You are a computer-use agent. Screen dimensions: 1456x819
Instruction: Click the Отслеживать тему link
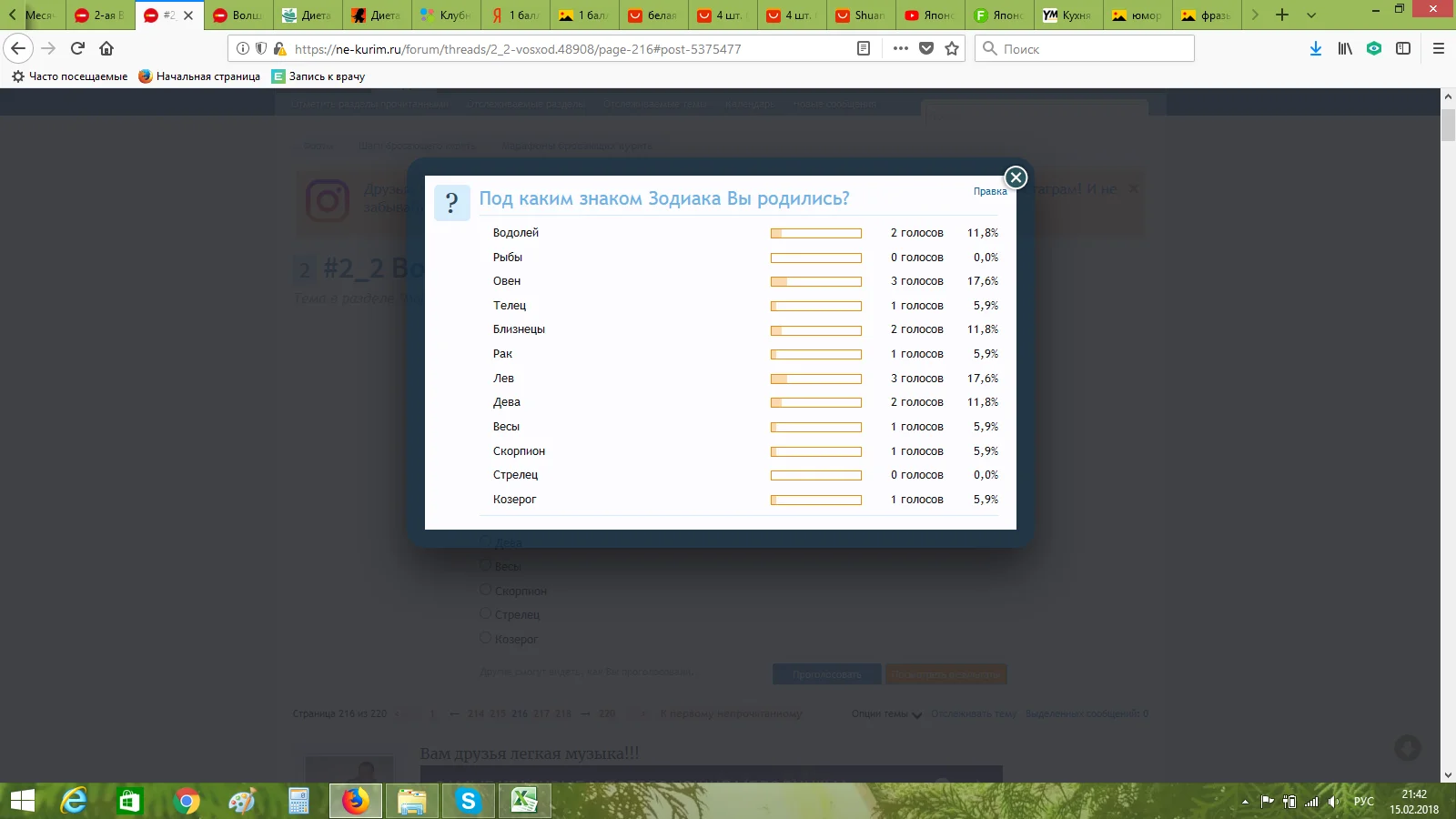(x=974, y=714)
